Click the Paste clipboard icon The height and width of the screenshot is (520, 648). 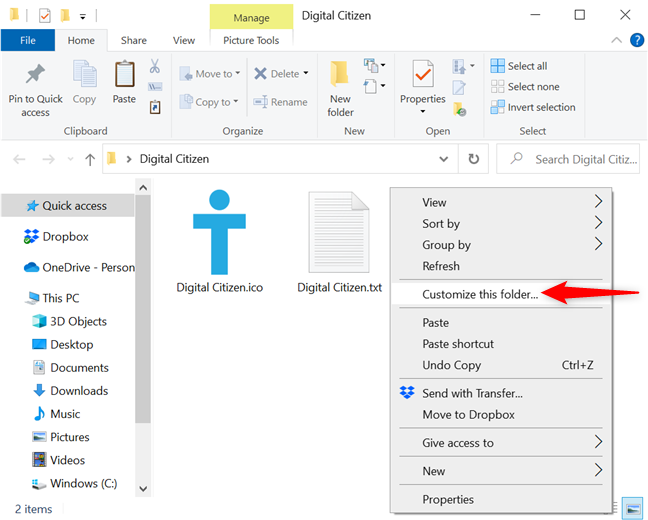click(124, 74)
